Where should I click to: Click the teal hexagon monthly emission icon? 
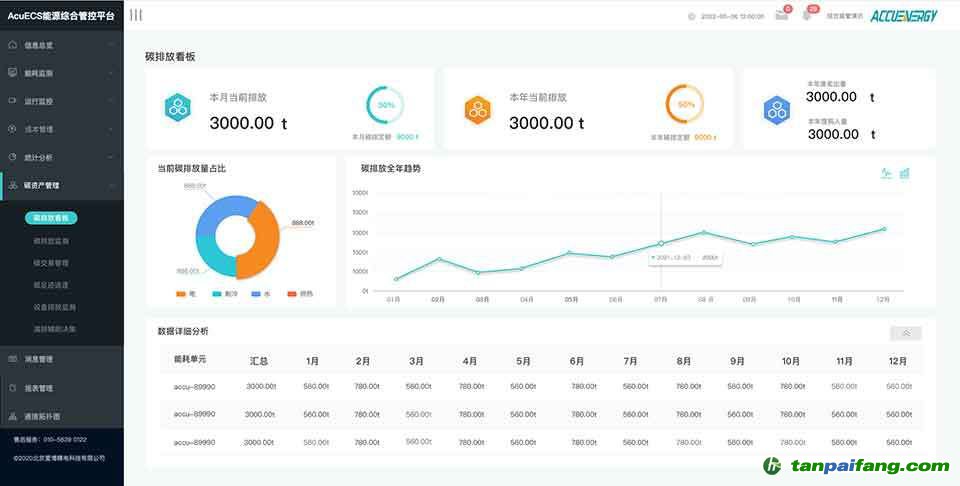(179, 107)
